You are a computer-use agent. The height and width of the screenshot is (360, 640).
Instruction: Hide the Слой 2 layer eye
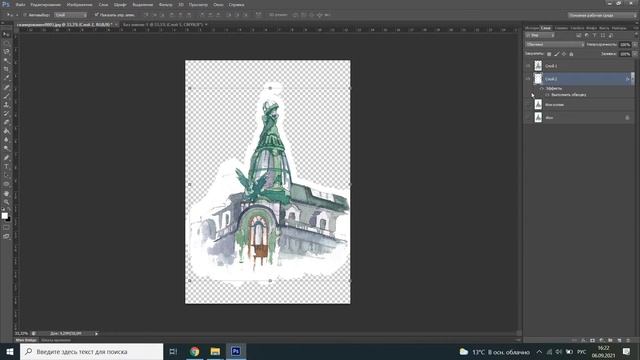coord(528,79)
